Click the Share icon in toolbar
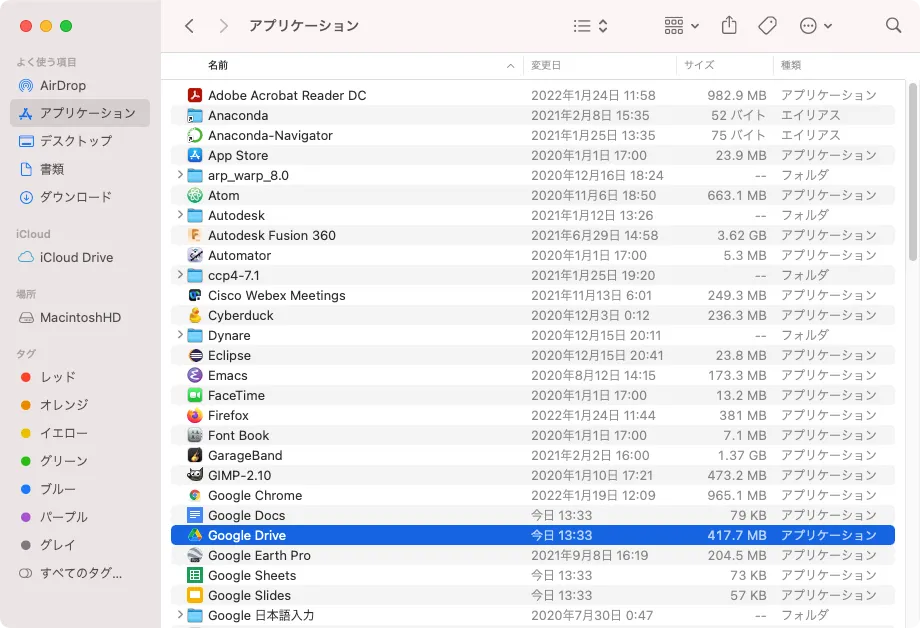 tap(729, 26)
